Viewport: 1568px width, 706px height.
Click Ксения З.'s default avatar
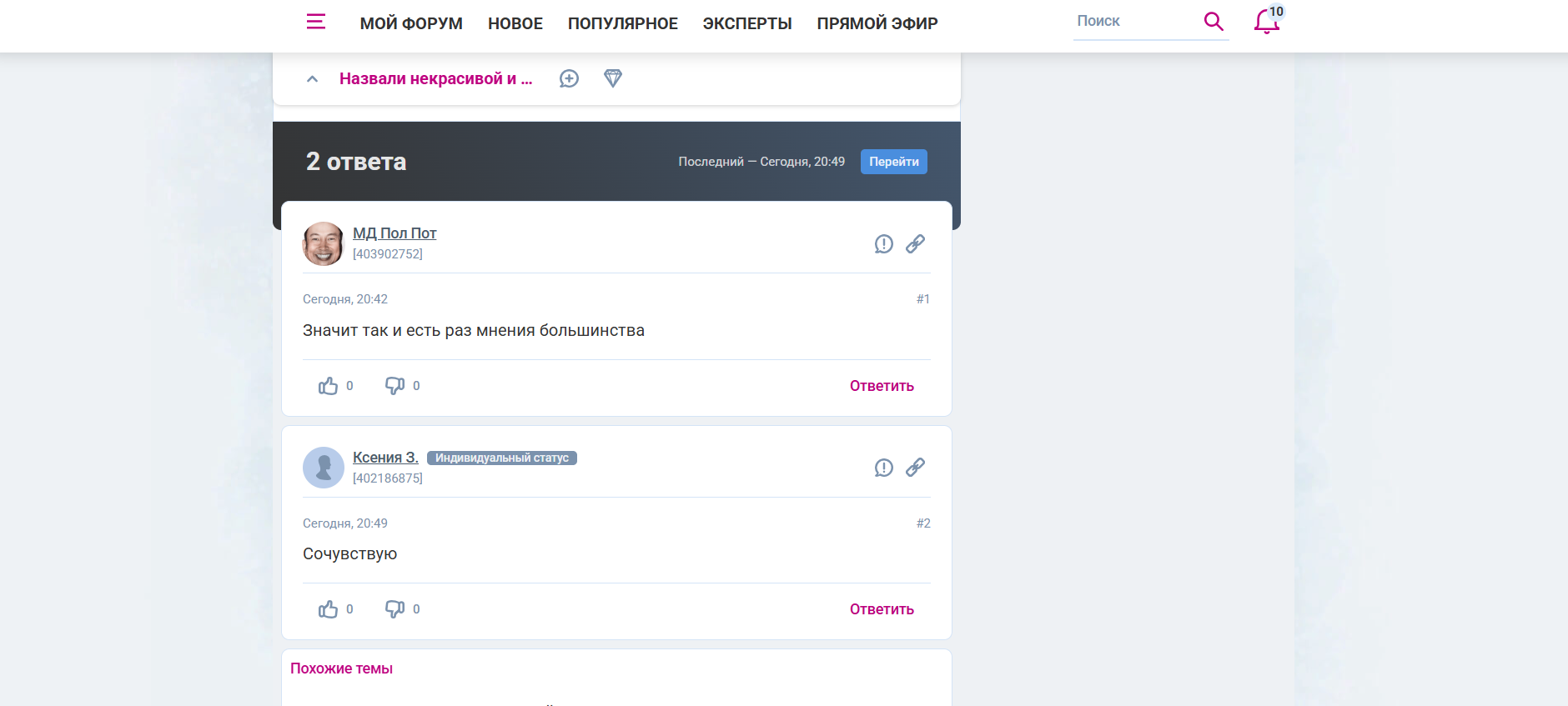coord(324,468)
